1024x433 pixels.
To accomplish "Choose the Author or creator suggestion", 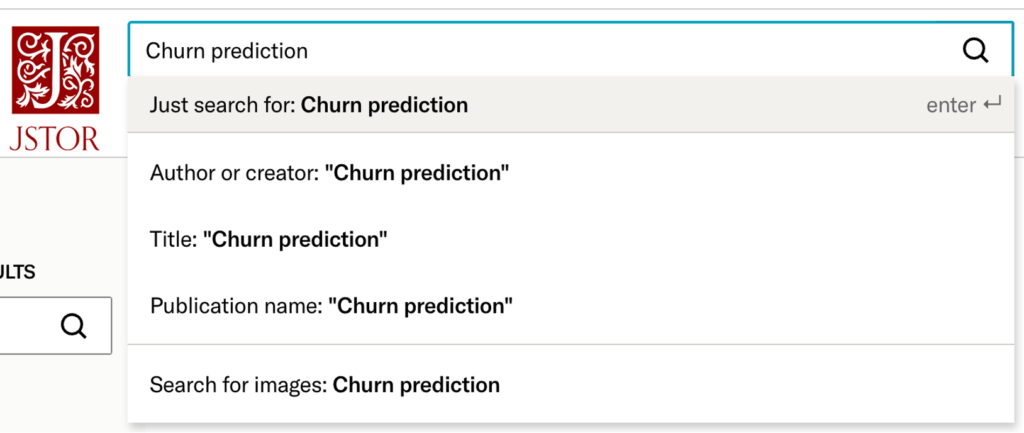I will pyautogui.click(x=571, y=173).
